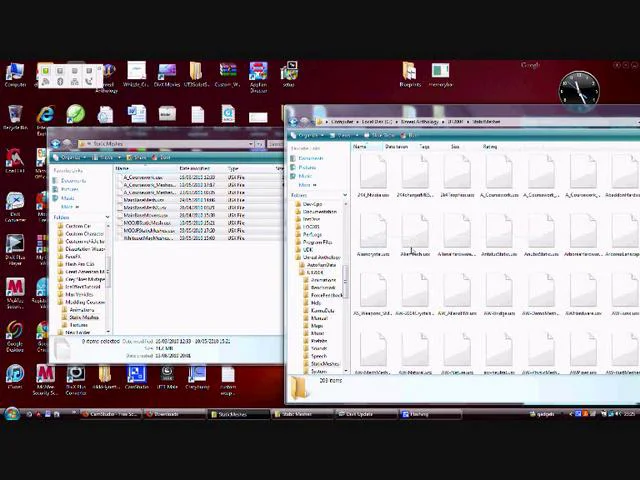This screenshot has width=640, height=480.
Task: Click Computer in right window breadcrumb
Action: pyautogui.click(x=342, y=122)
